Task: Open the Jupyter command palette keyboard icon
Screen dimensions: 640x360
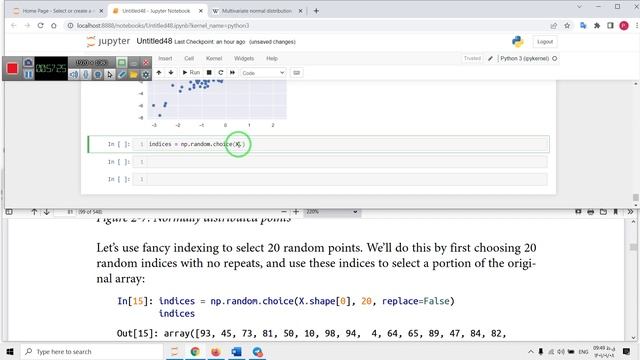Action: tap(297, 73)
